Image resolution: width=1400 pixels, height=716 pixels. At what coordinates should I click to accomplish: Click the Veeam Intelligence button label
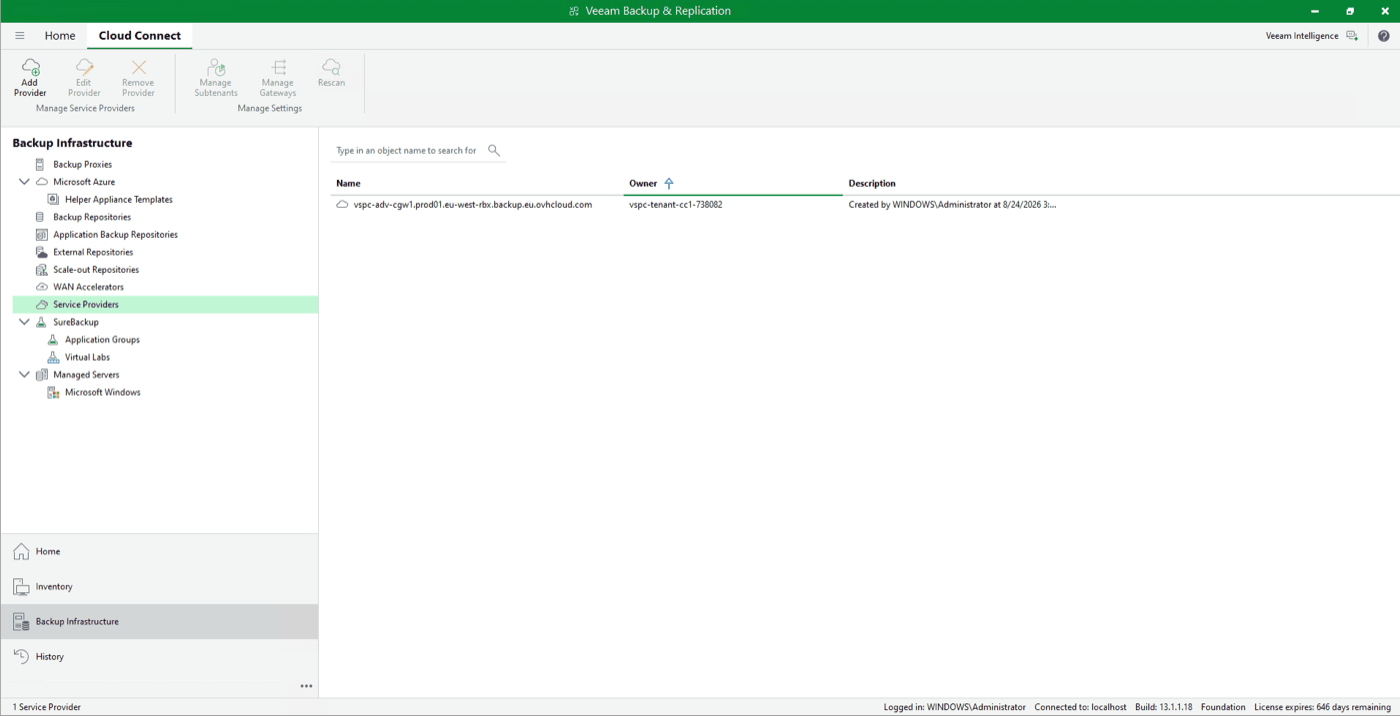[1302, 35]
